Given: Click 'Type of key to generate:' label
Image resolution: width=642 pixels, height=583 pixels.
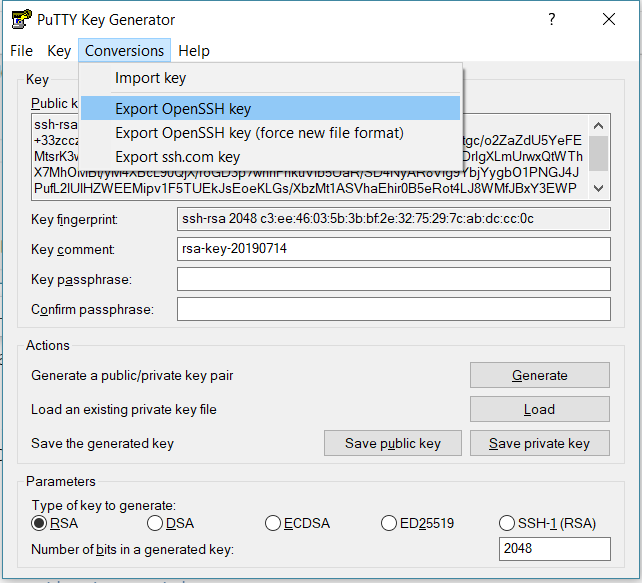Looking at the screenshot, I should pos(104,506).
